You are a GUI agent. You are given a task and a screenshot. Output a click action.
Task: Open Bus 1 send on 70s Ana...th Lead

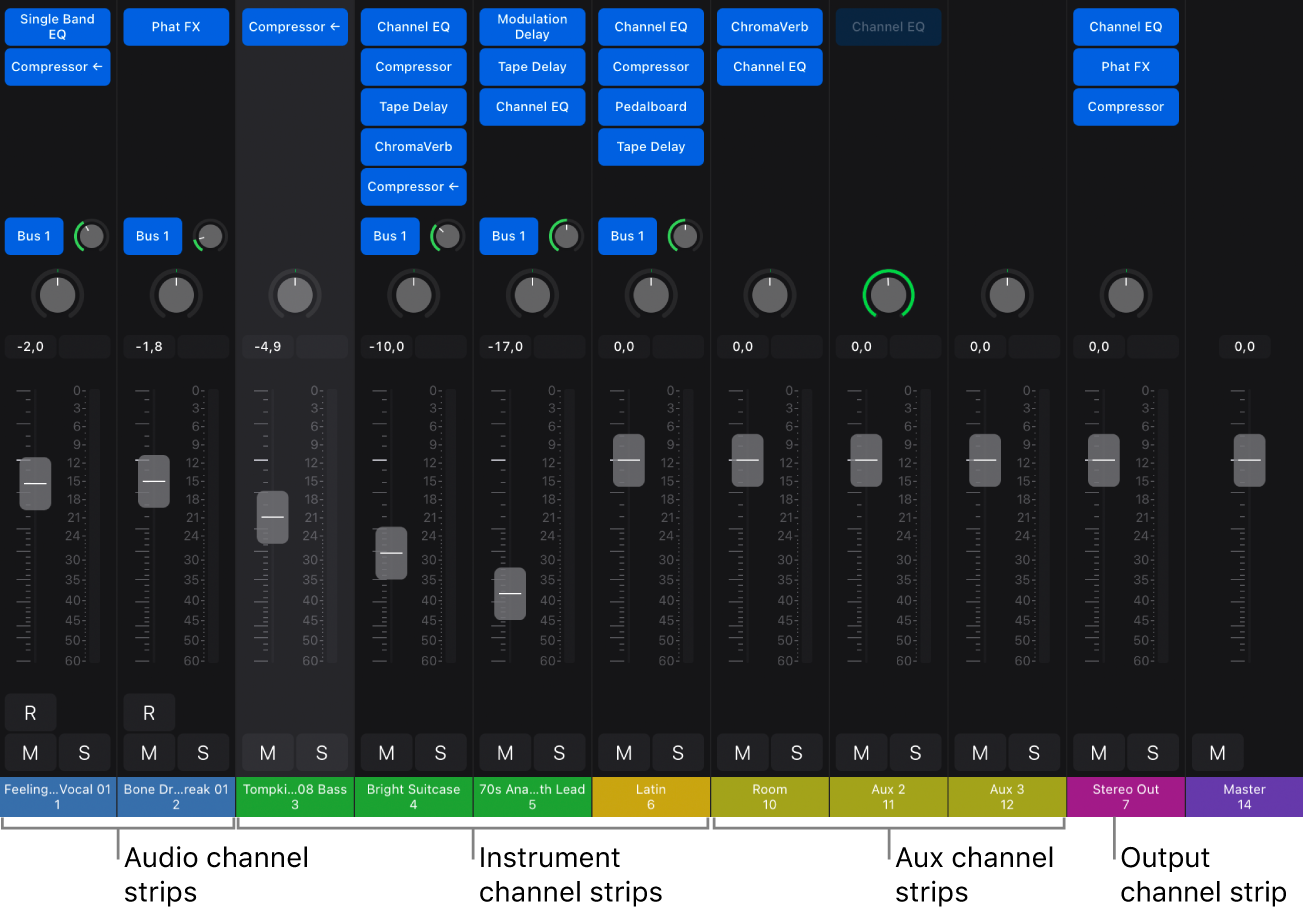[x=509, y=236]
